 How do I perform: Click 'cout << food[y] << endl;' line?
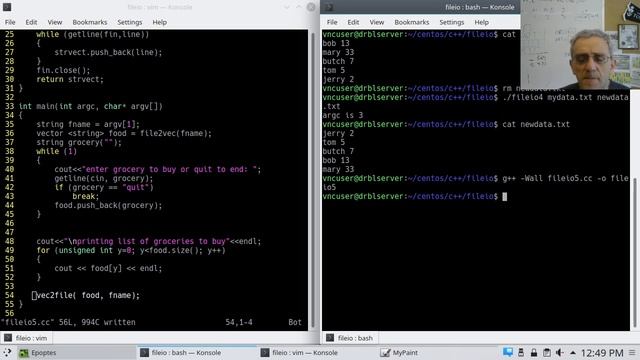tap(108, 268)
